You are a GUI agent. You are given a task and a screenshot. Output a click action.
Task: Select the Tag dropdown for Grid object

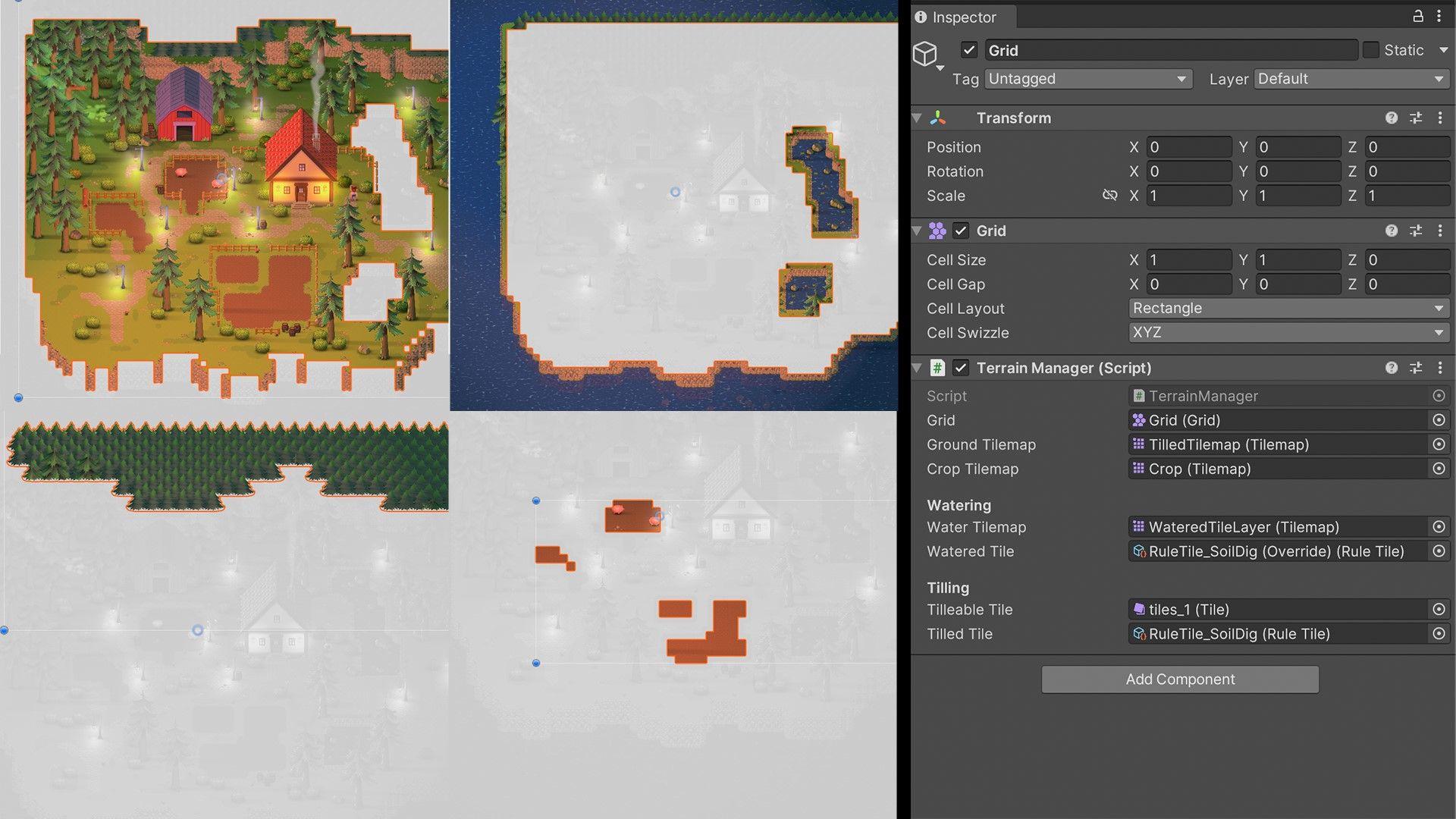click(x=1085, y=78)
